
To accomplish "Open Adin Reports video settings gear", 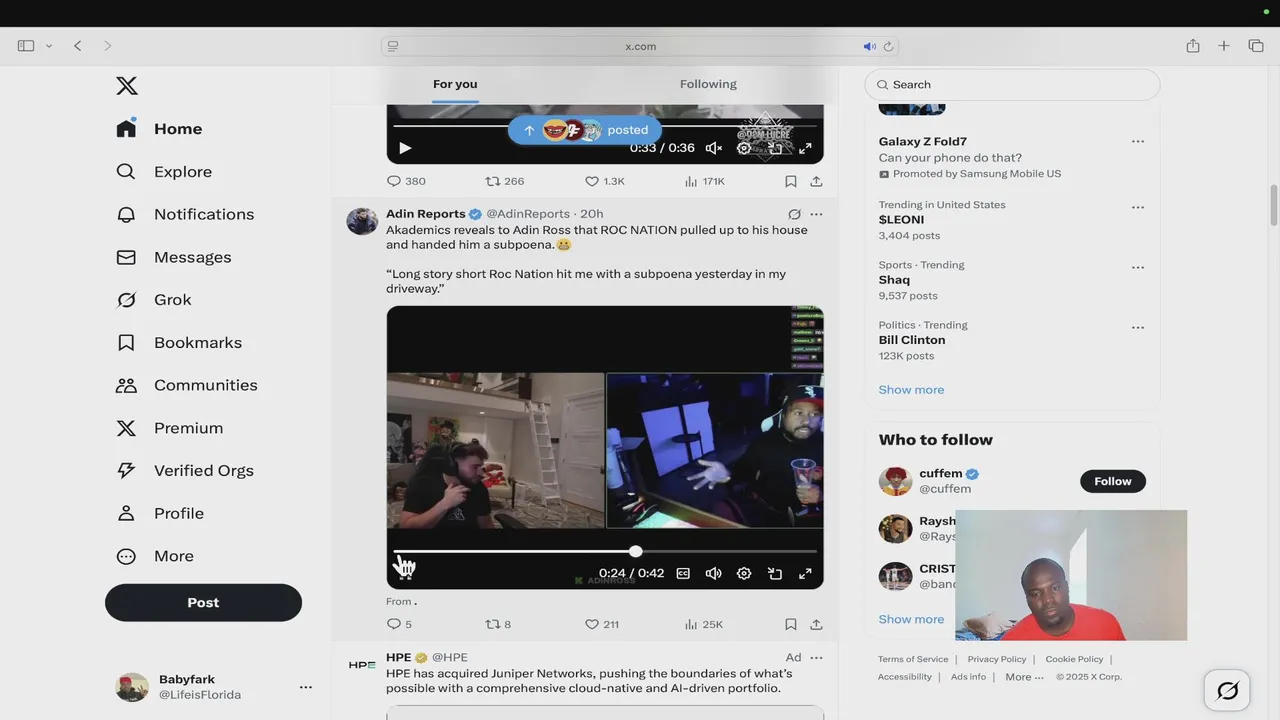I will tap(744, 573).
